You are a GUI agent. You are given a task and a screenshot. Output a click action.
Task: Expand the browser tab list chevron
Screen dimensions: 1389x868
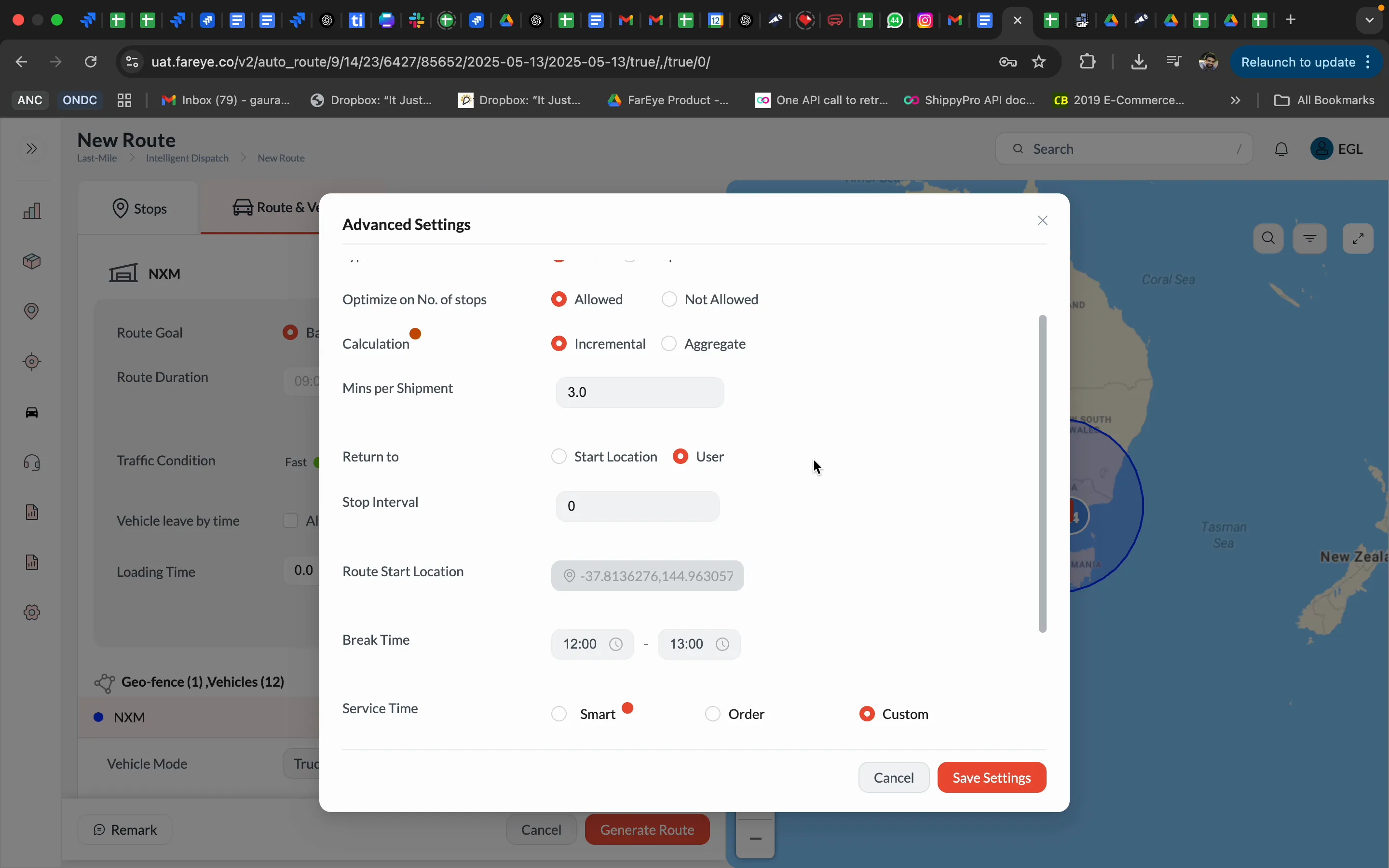1370,20
